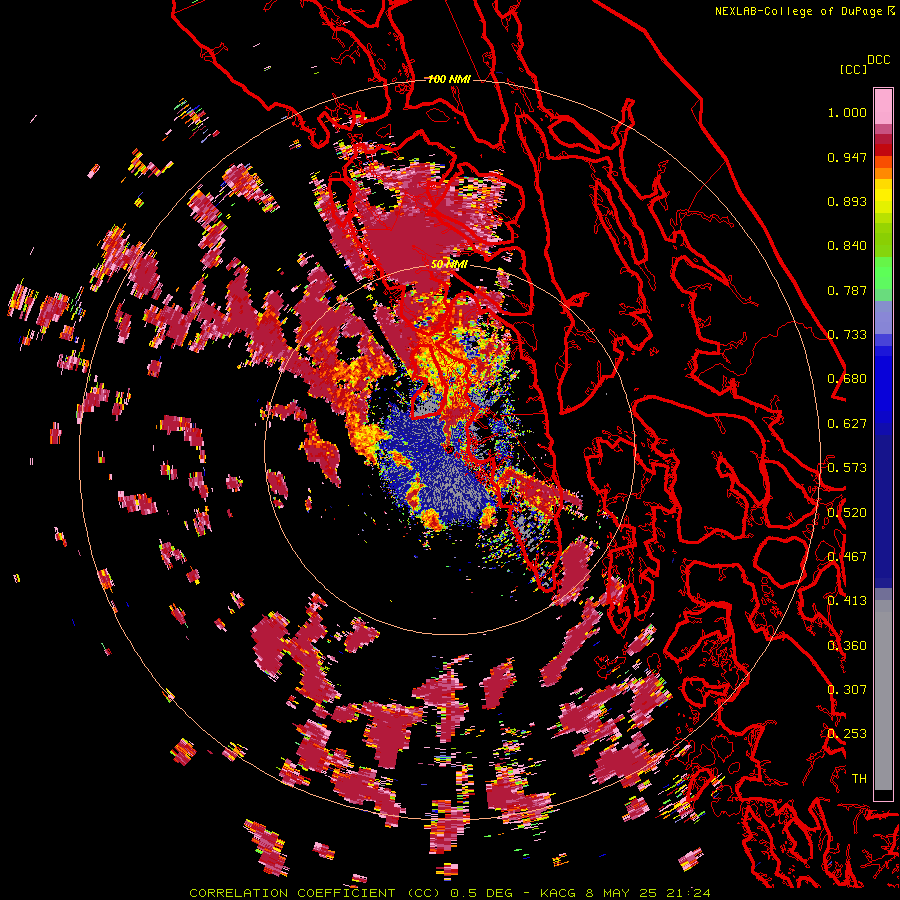Select the 0.947 scale value

tap(847, 157)
